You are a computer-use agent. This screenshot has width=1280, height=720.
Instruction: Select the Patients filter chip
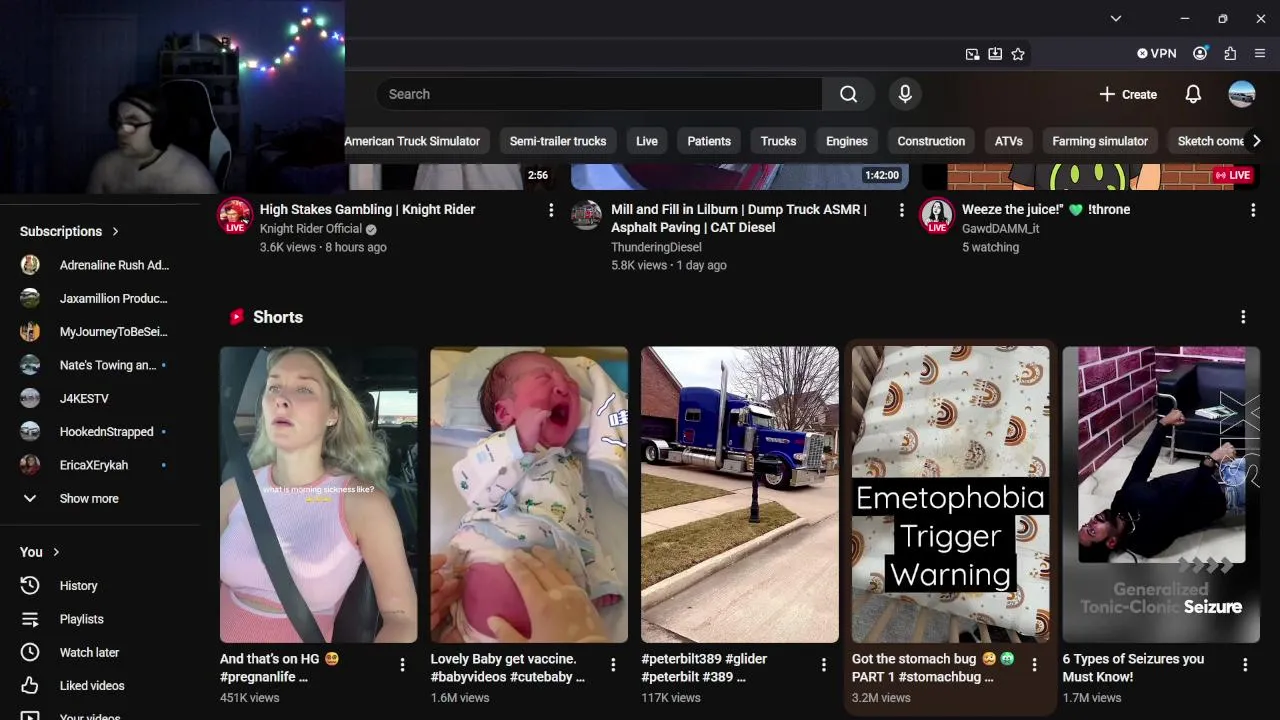[709, 141]
